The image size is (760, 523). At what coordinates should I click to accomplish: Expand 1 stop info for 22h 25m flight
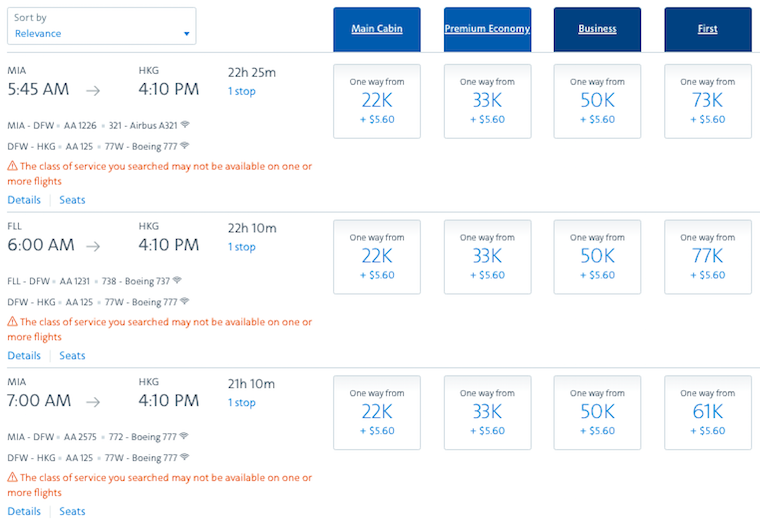coord(242,91)
